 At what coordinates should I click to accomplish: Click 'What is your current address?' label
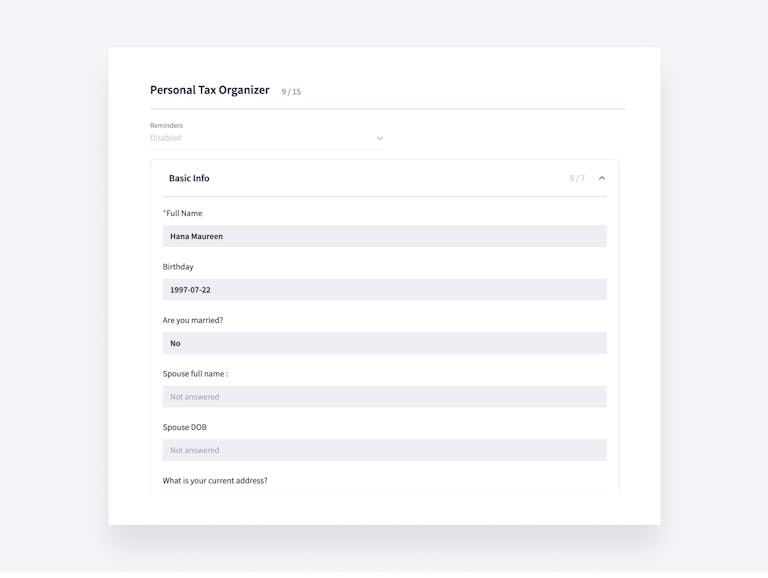click(215, 481)
